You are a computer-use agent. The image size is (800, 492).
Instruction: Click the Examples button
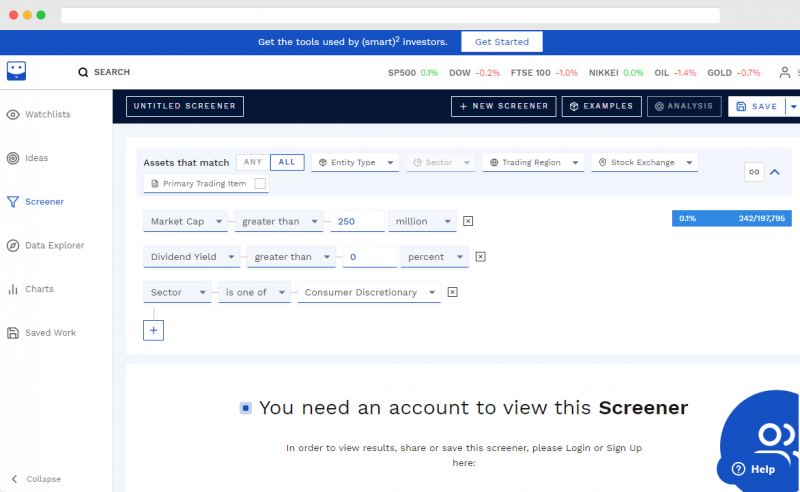[602, 107]
